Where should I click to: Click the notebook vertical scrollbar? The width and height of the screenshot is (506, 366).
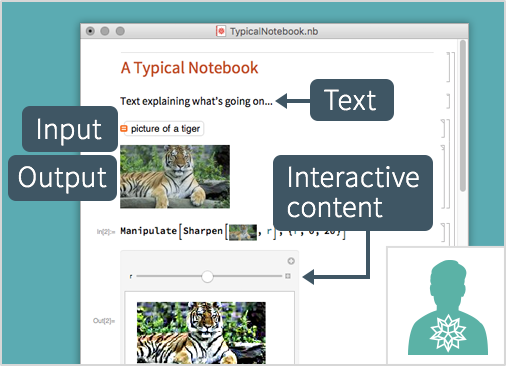(x=463, y=116)
